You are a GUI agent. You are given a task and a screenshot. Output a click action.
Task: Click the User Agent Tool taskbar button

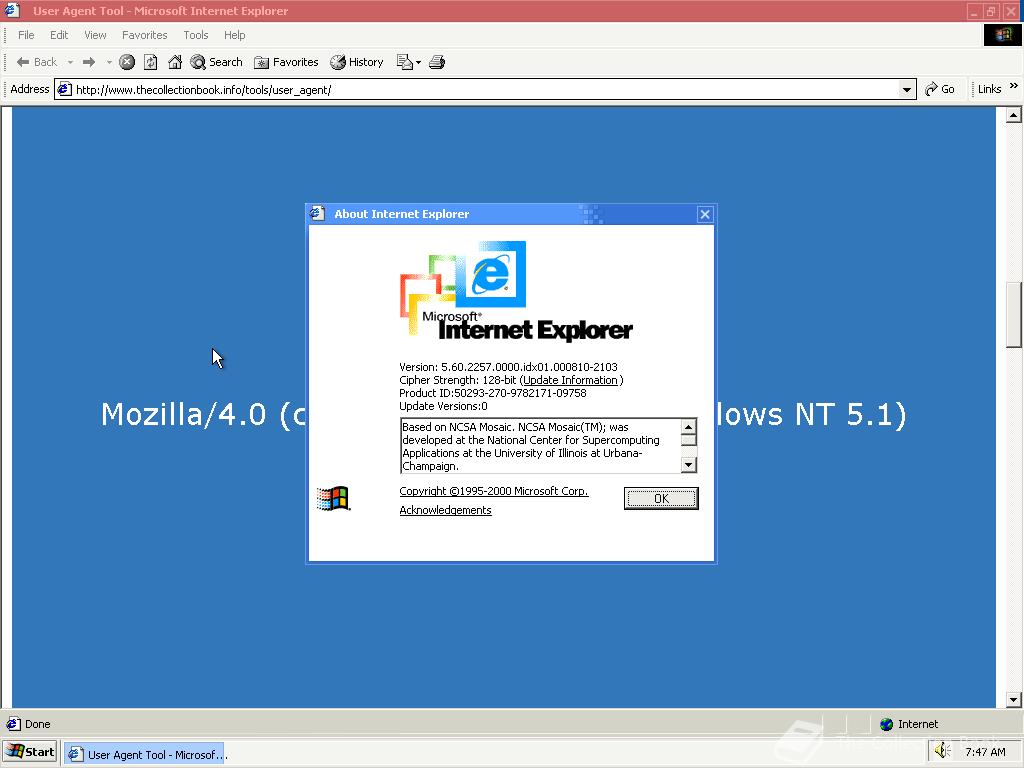click(144, 754)
